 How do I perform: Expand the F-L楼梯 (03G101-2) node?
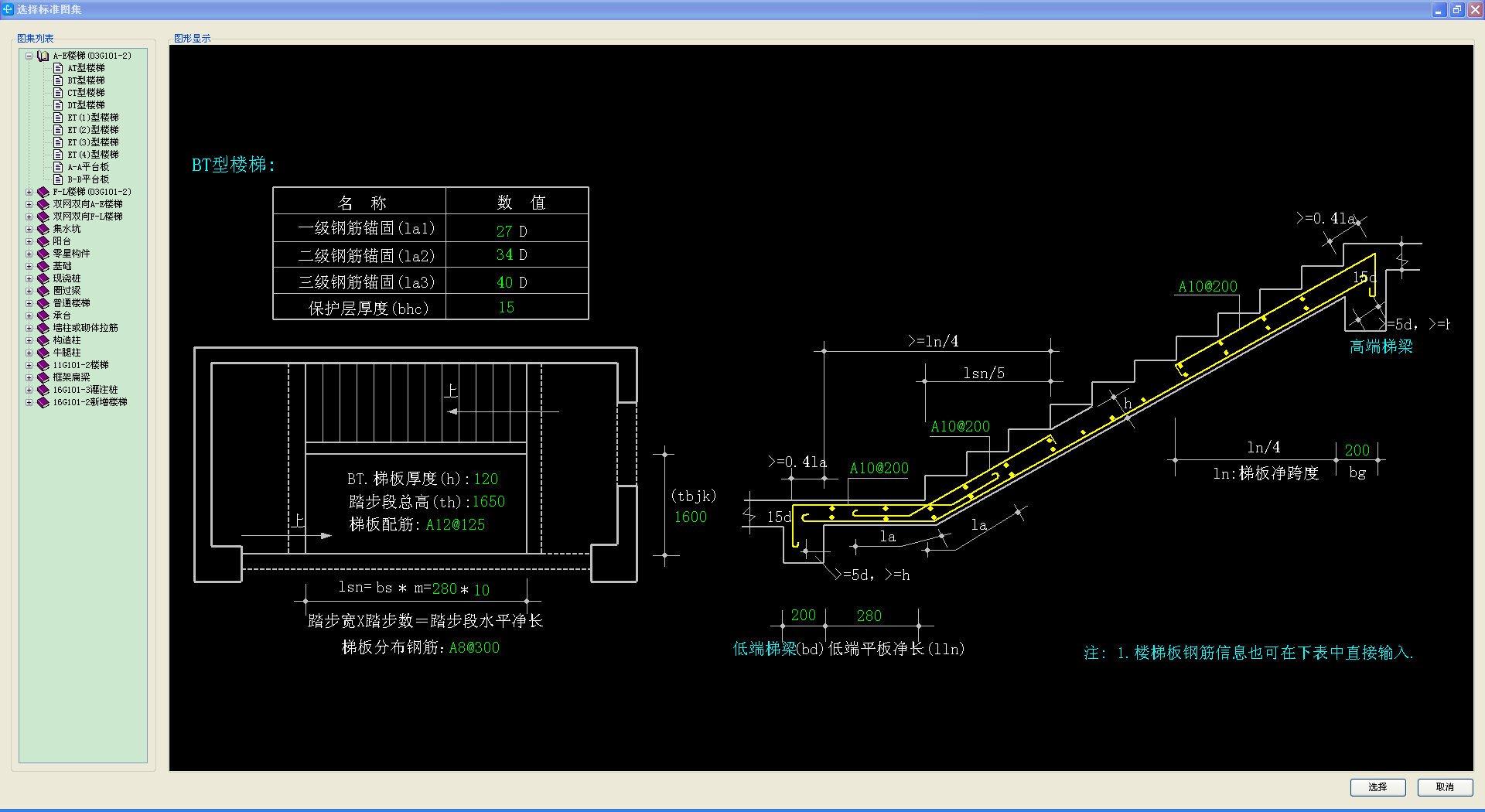29,192
